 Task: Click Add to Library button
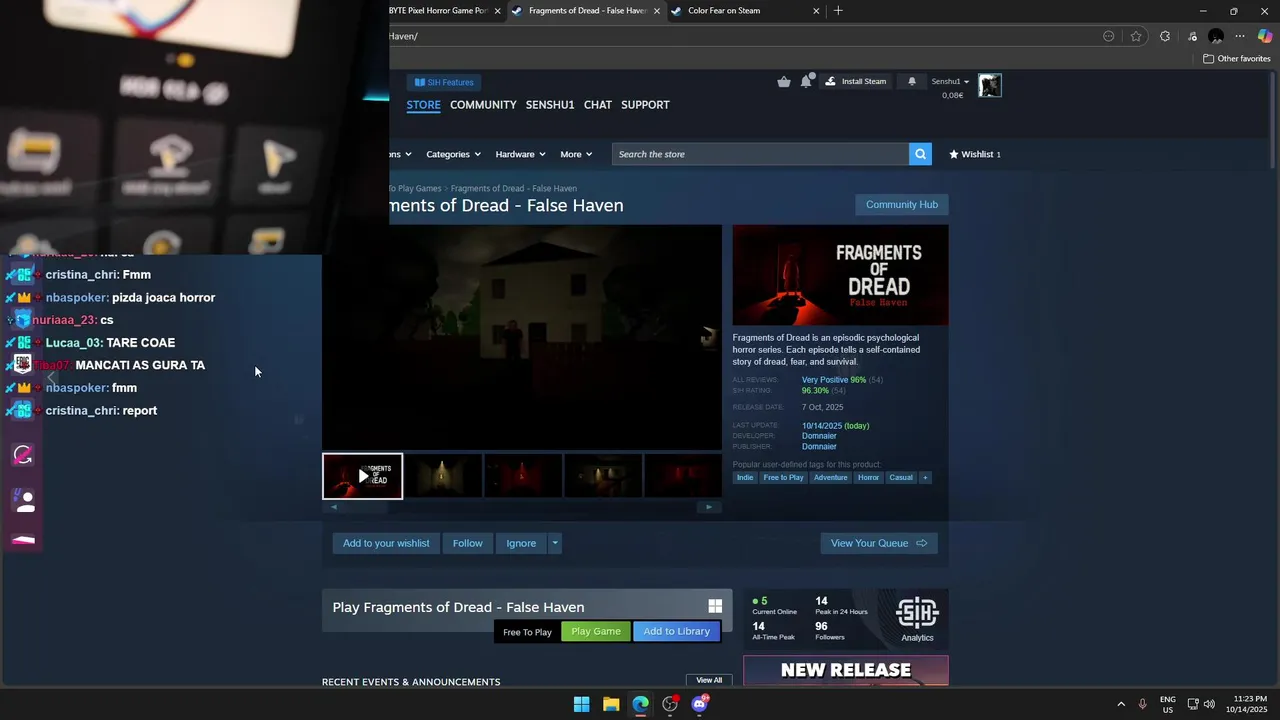[x=677, y=631]
